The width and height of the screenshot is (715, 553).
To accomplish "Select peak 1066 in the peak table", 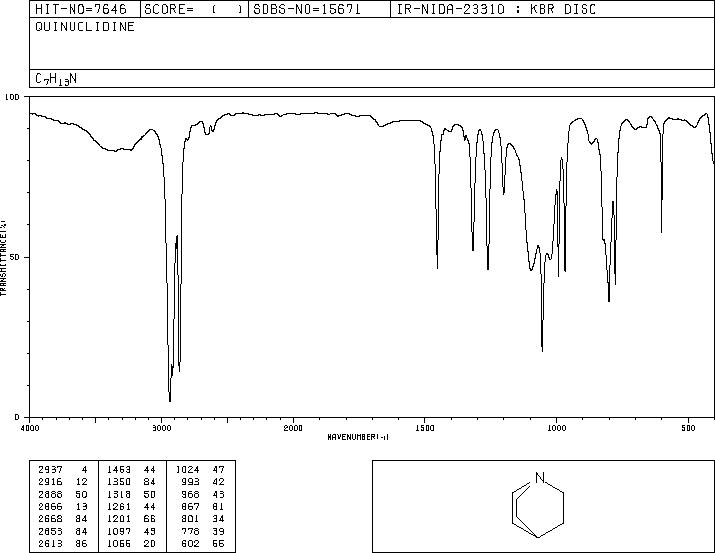I will click(119, 543).
